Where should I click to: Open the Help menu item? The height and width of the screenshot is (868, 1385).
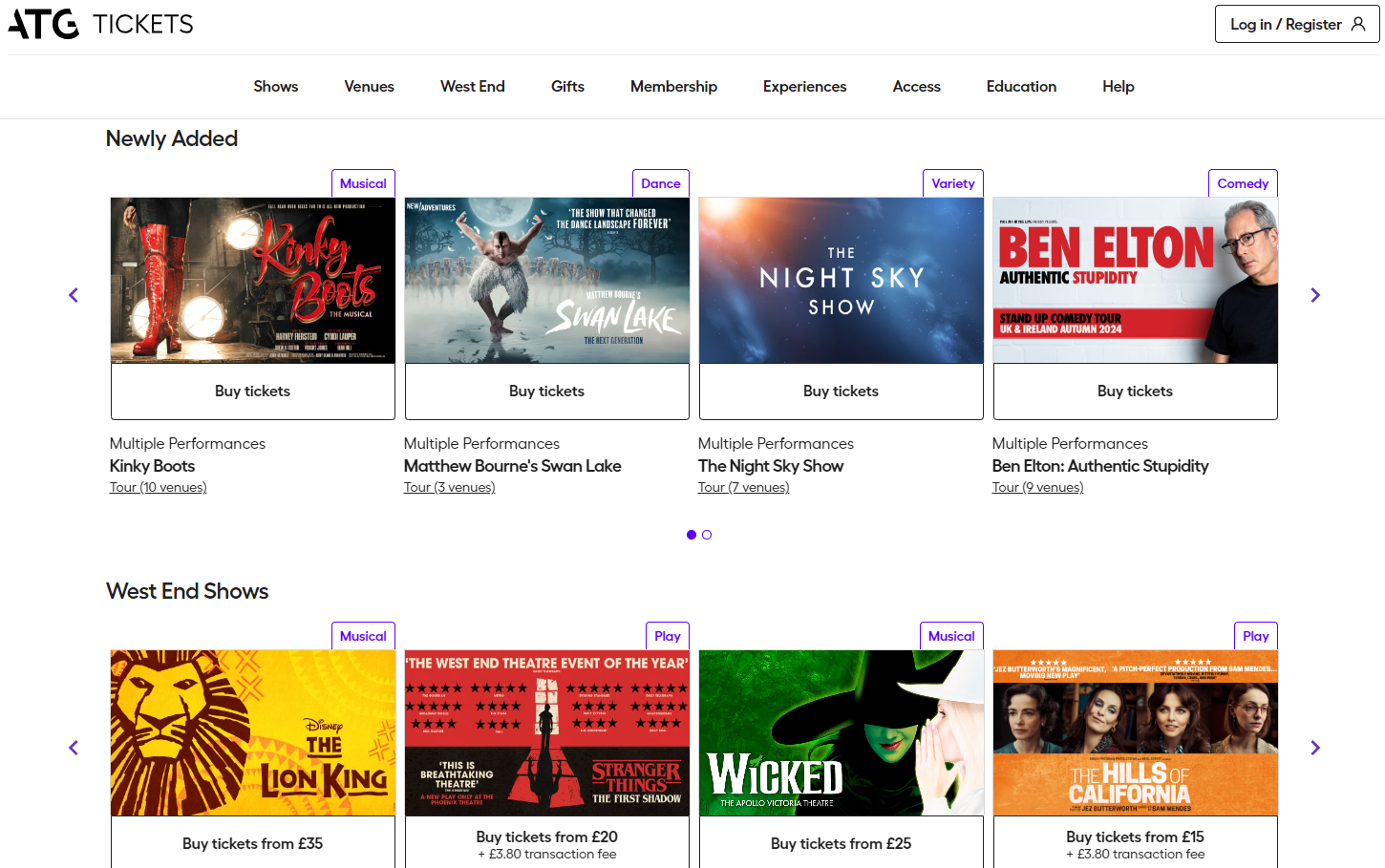click(1119, 86)
